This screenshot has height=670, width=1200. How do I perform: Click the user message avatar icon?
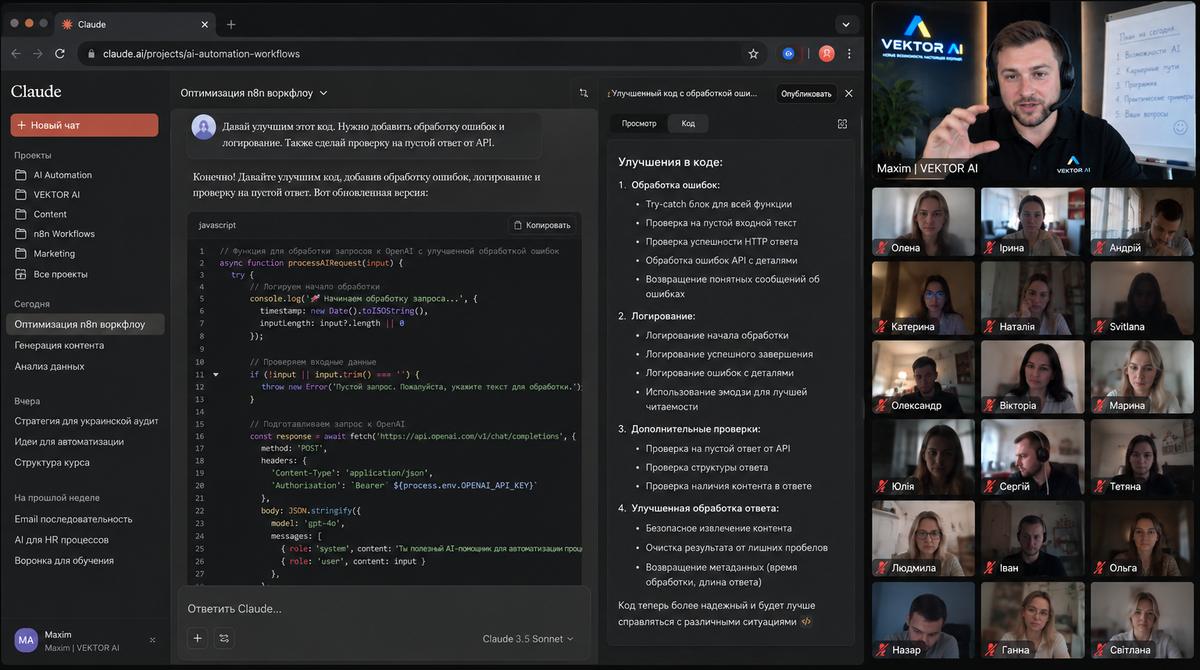204,127
